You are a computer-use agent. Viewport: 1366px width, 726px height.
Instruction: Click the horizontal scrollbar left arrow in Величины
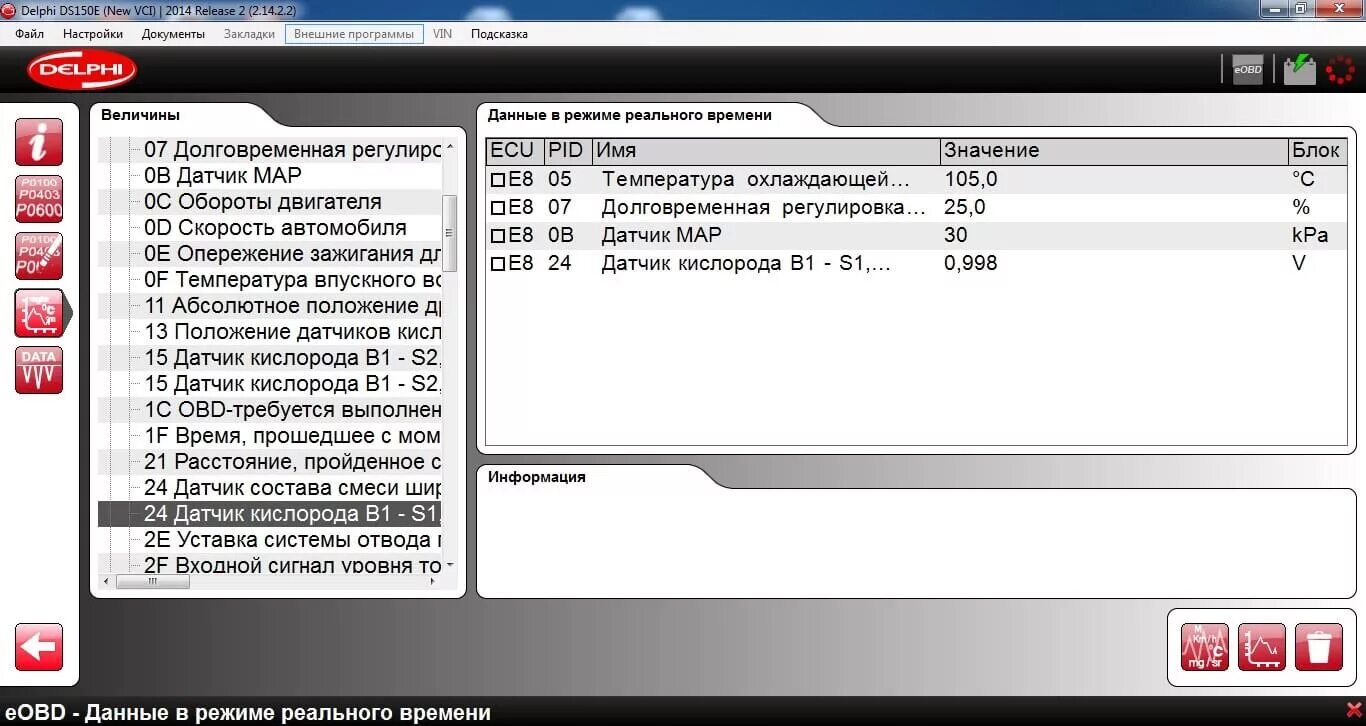106,581
